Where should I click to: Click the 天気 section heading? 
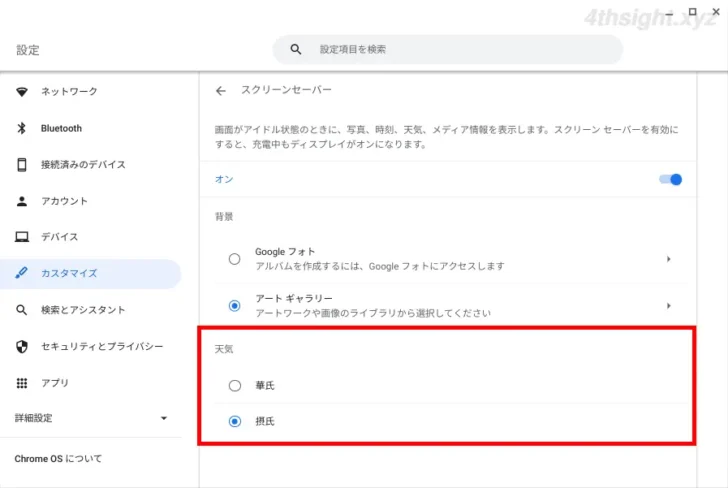(x=224, y=349)
